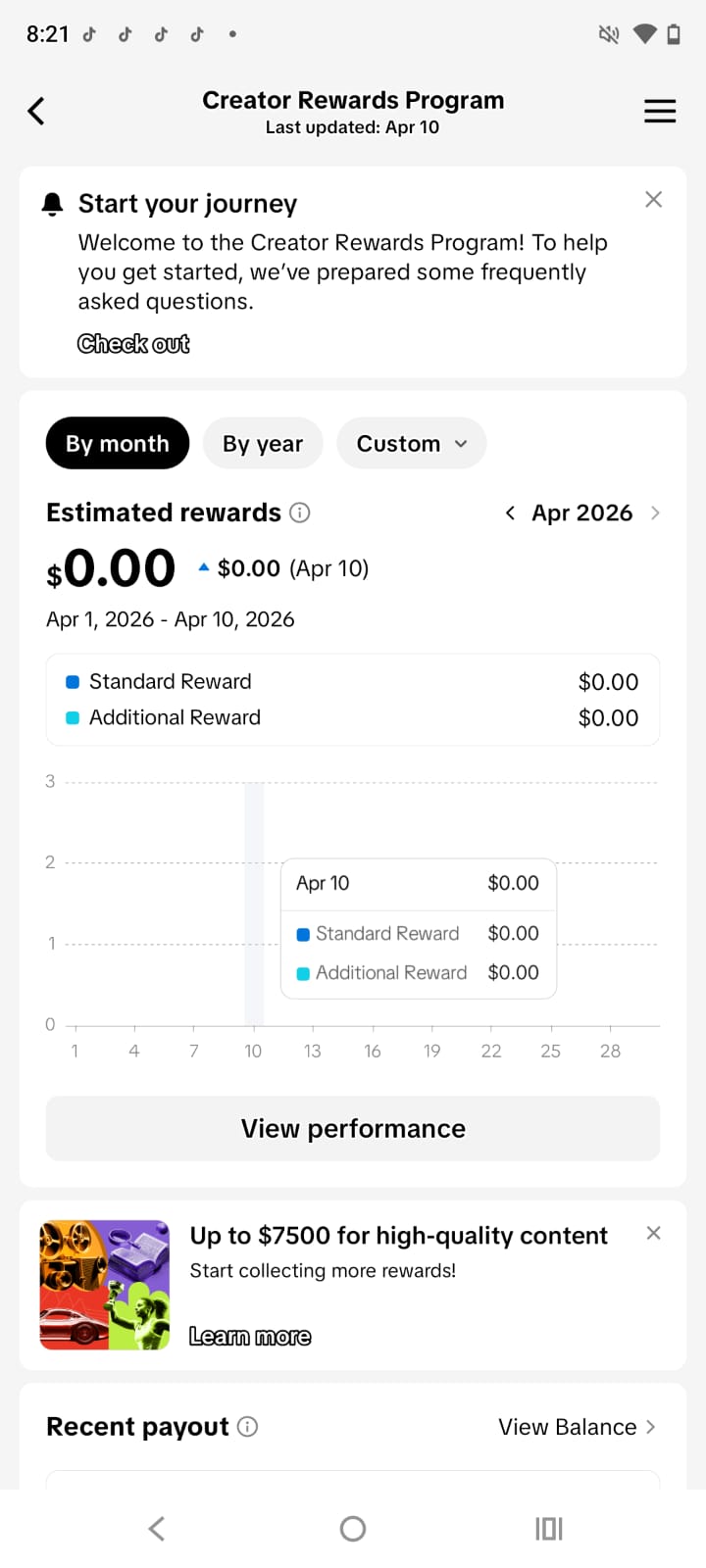
Task: Tap the Android home button
Action: point(353,1529)
